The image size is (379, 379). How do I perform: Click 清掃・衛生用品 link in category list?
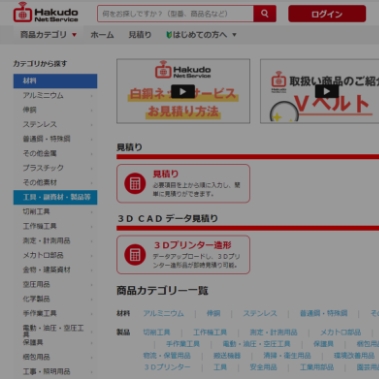click(287, 356)
